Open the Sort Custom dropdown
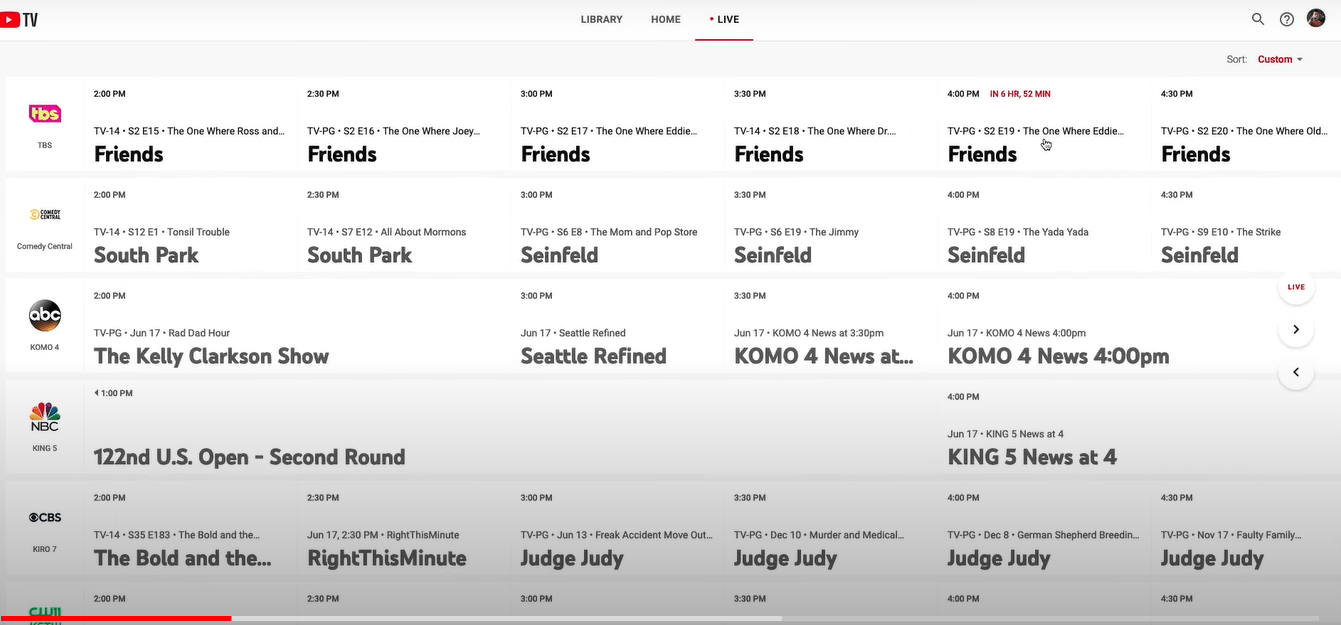1341x625 pixels. coord(1280,59)
